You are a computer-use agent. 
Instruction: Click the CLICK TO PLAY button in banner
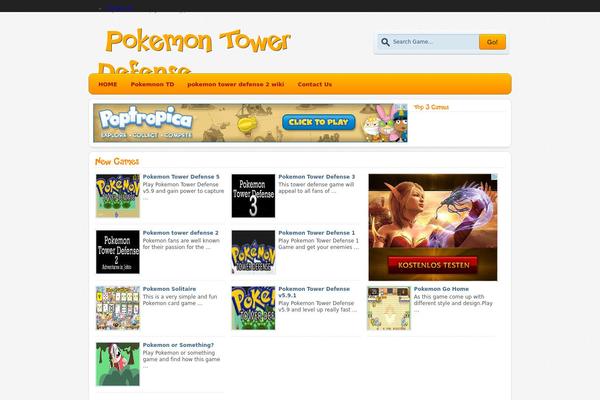click(x=319, y=122)
